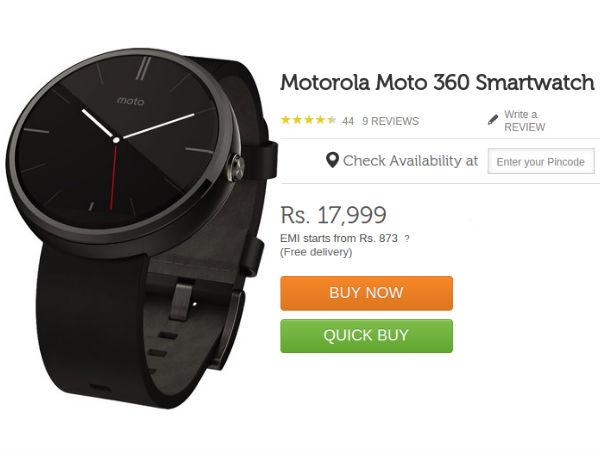
Task: Select the half-filled fifth rating star
Action: coord(331,120)
